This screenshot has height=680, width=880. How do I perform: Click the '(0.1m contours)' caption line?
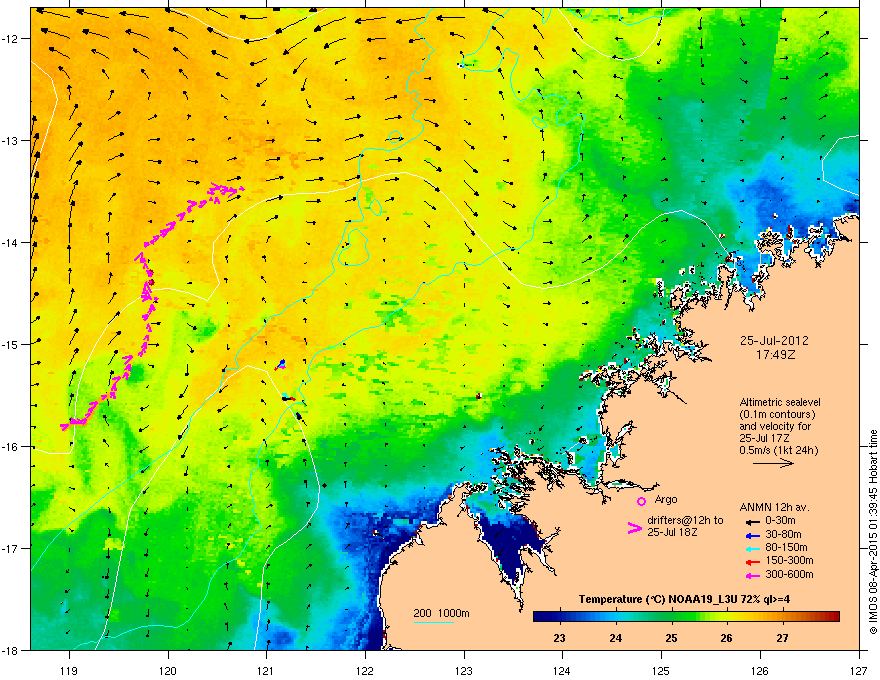[x=777, y=414]
